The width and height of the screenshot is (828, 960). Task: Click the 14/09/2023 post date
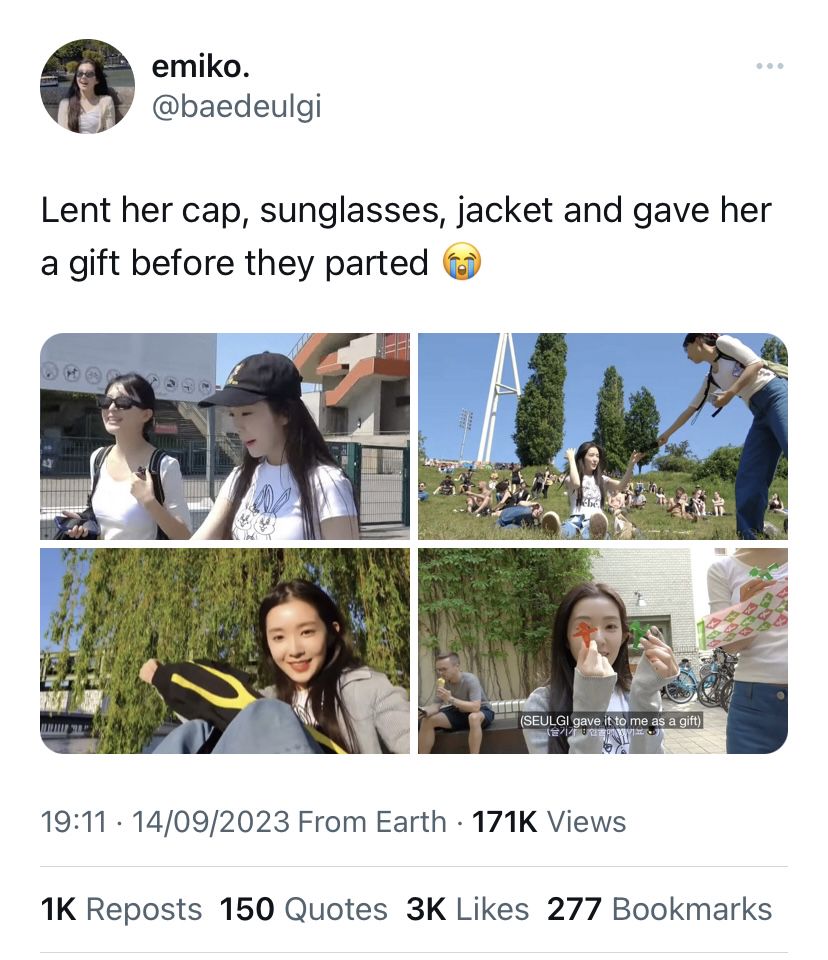point(210,822)
